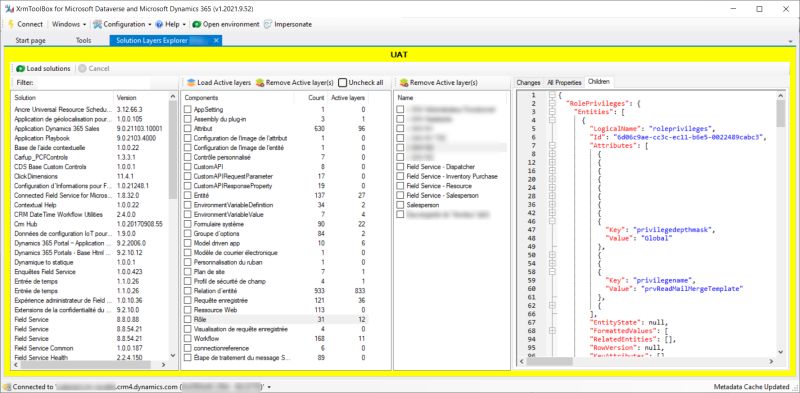800x393 pixels.
Task: Select the Relation d'entité component row
Action: [276, 290]
